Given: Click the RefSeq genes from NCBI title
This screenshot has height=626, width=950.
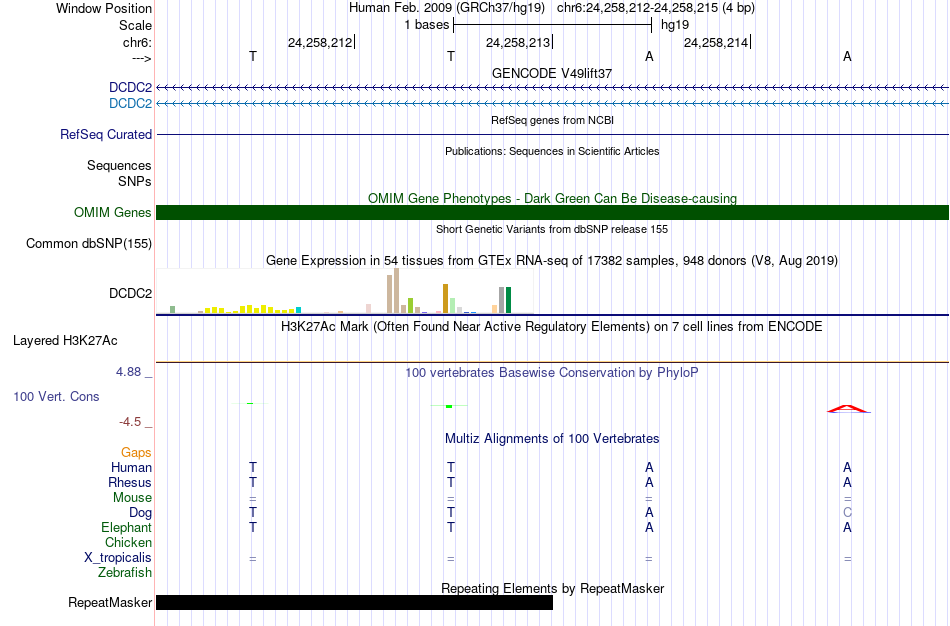Looking at the screenshot, I should [552, 120].
